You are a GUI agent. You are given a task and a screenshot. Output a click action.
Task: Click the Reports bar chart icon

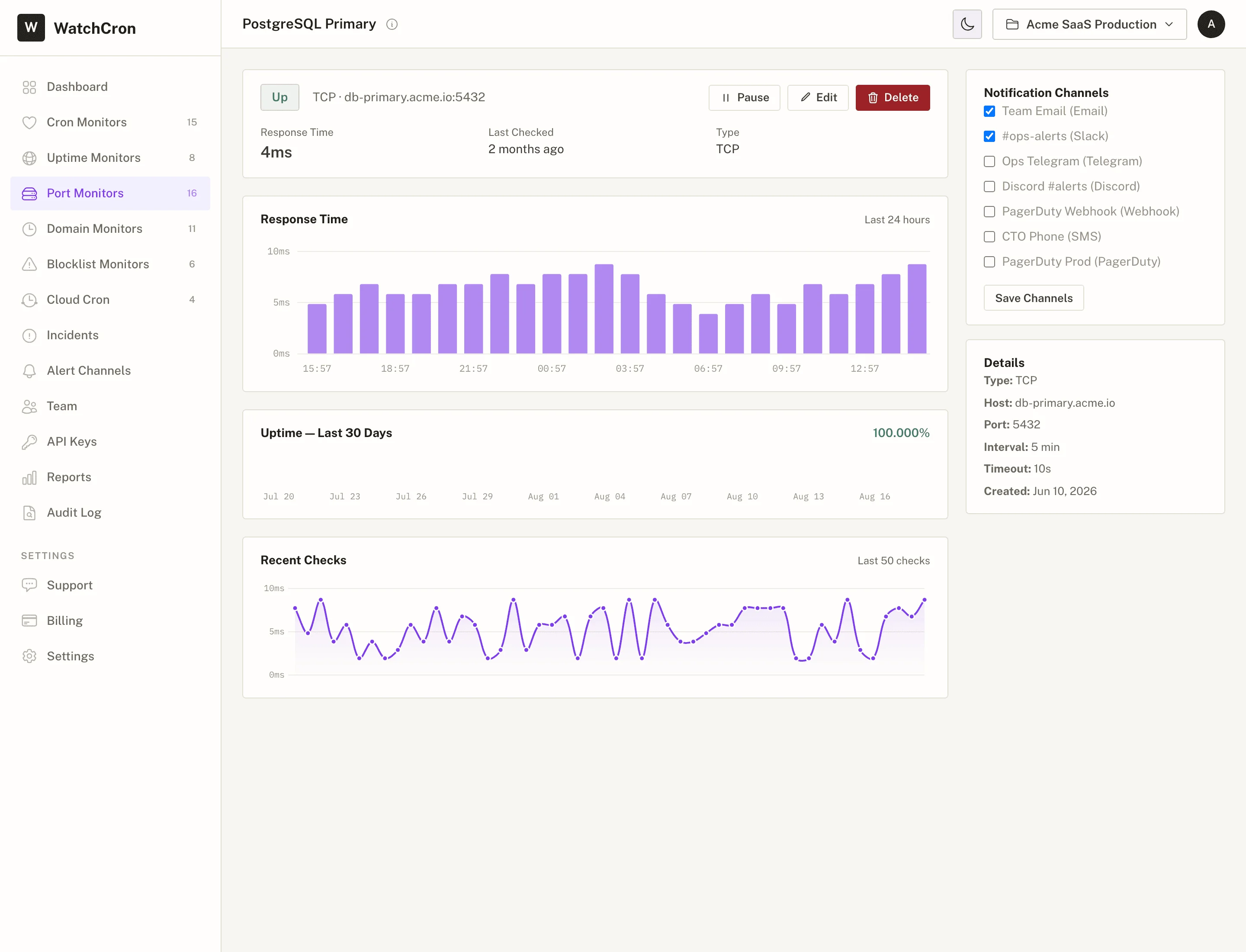tap(29, 477)
